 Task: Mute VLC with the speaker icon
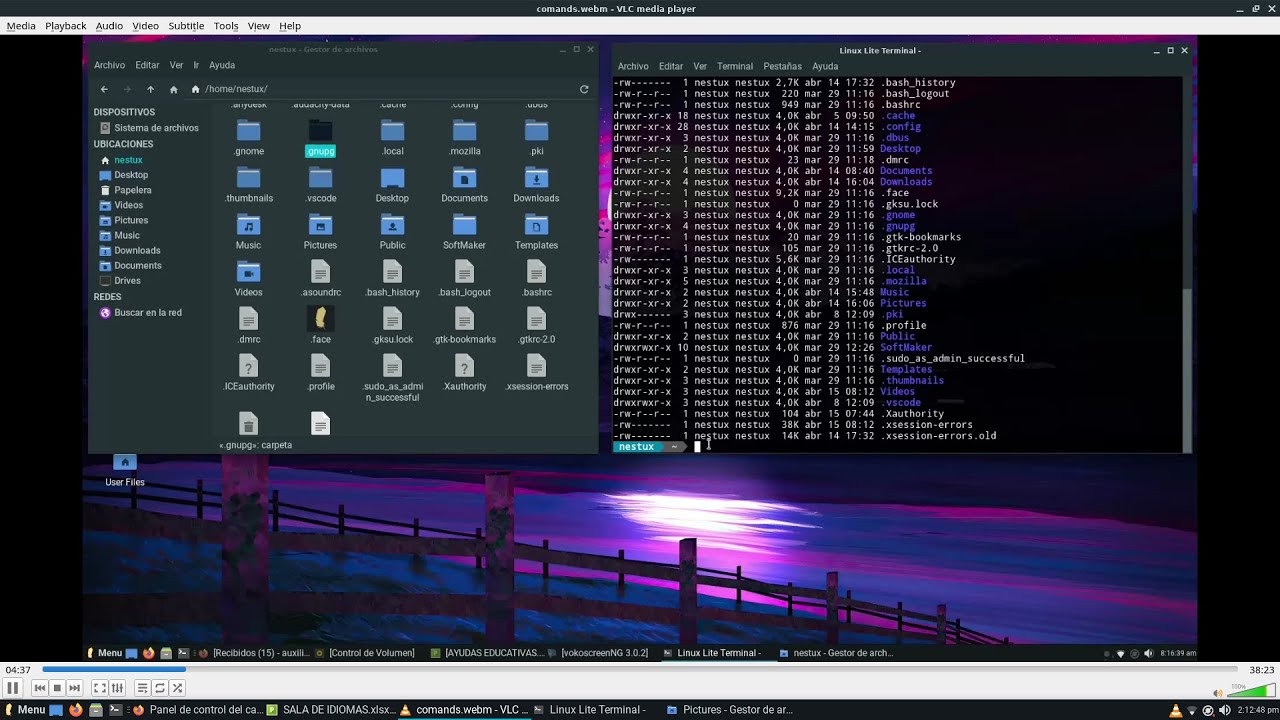[x=1218, y=692]
